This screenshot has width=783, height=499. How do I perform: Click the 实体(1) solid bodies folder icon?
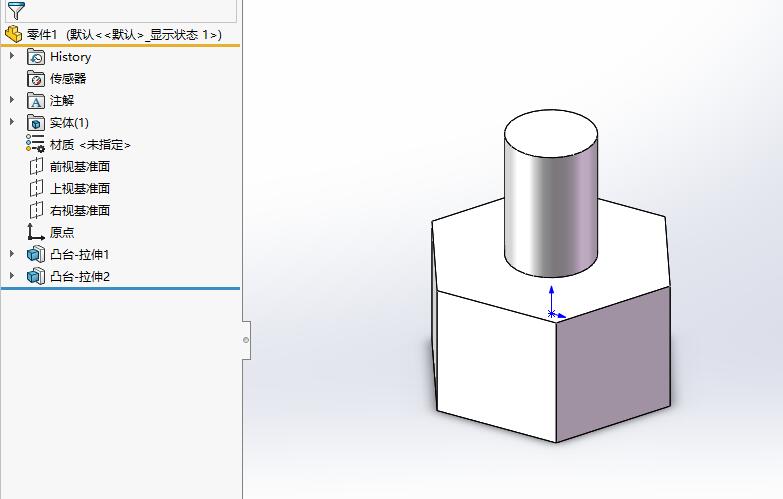coord(36,123)
